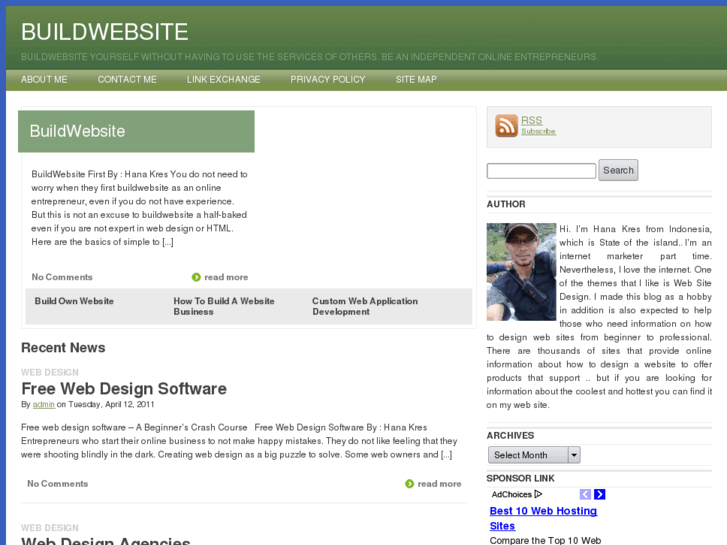This screenshot has height=545, width=727.
Task: Click the BUILDWEBSITE site title
Action: click(x=105, y=32)
